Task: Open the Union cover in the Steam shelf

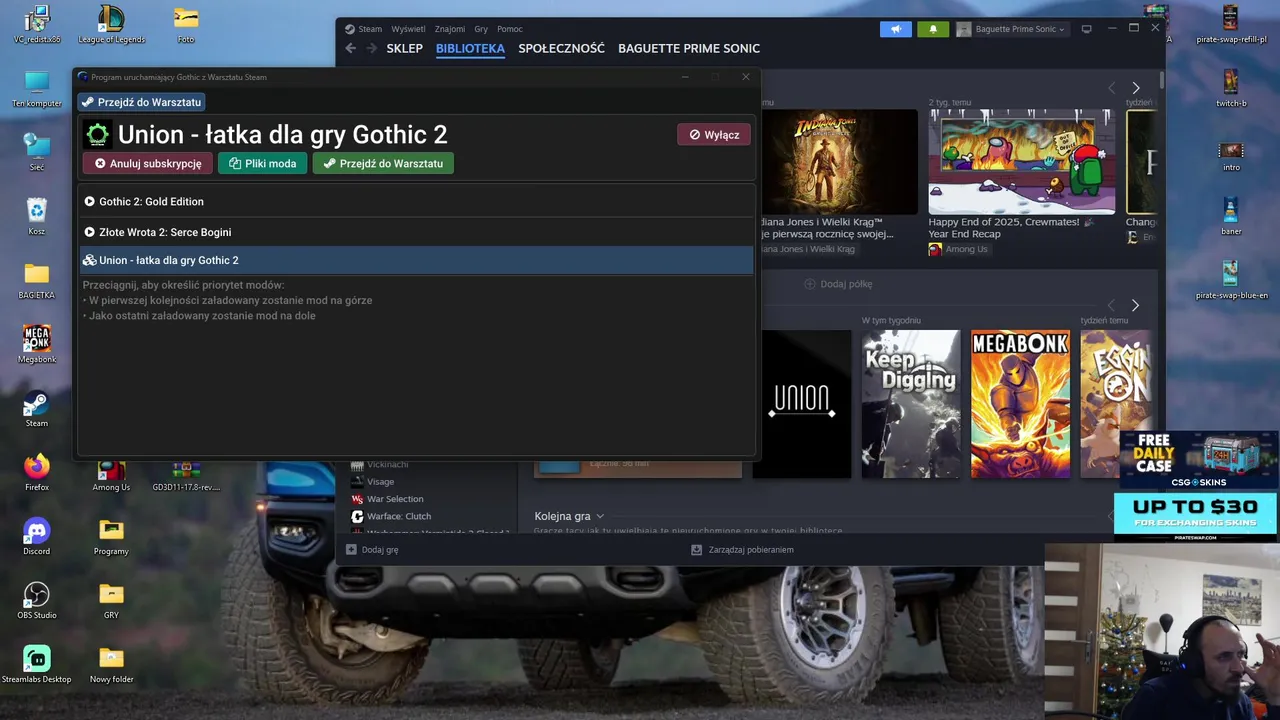Action: (x=802, y=404)
